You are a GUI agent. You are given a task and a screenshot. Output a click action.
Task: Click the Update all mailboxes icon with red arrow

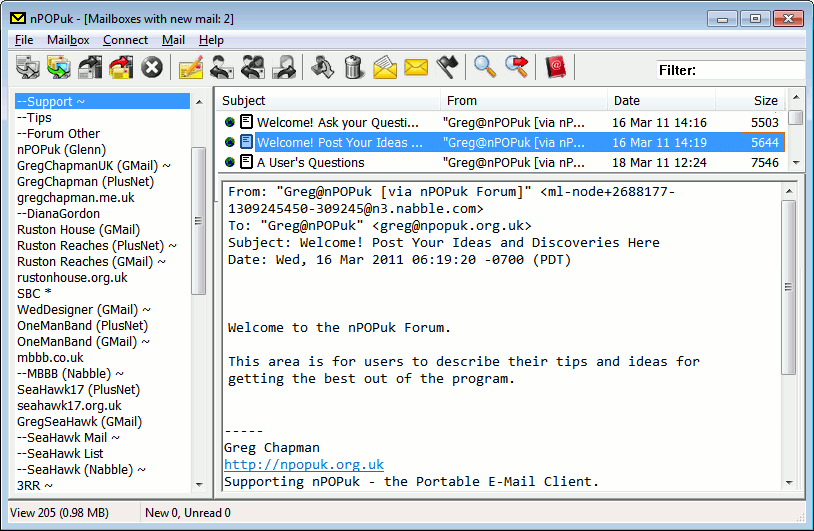coord(121,67)
